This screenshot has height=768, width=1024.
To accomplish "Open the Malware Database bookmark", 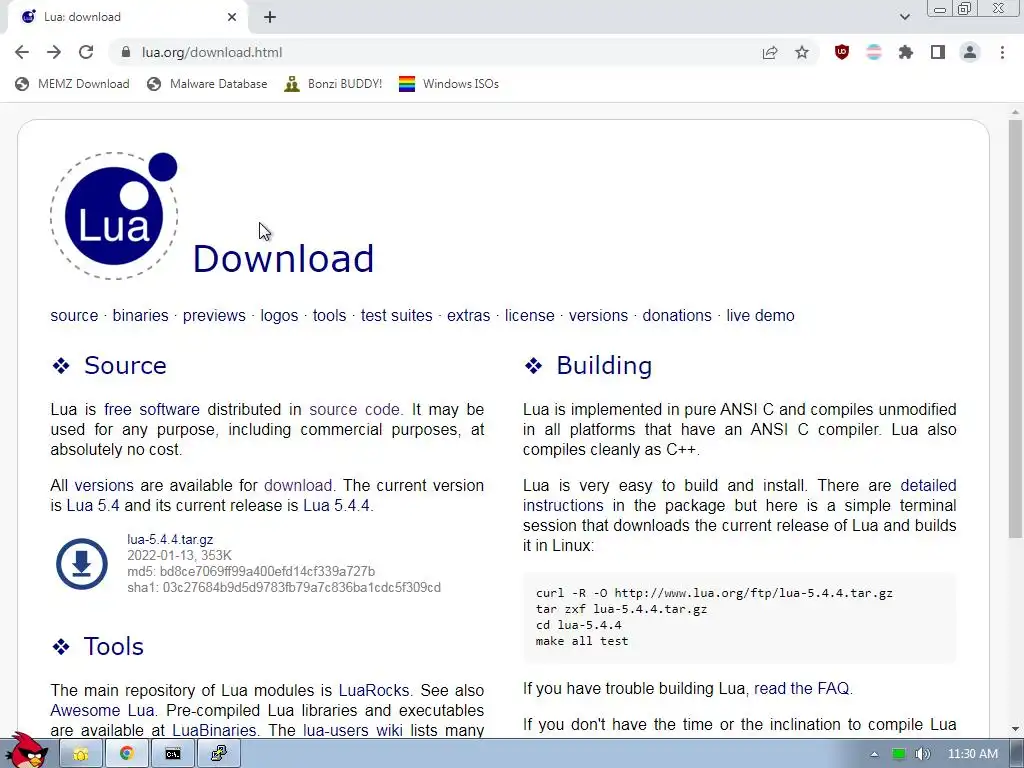I will click(207, 84).
